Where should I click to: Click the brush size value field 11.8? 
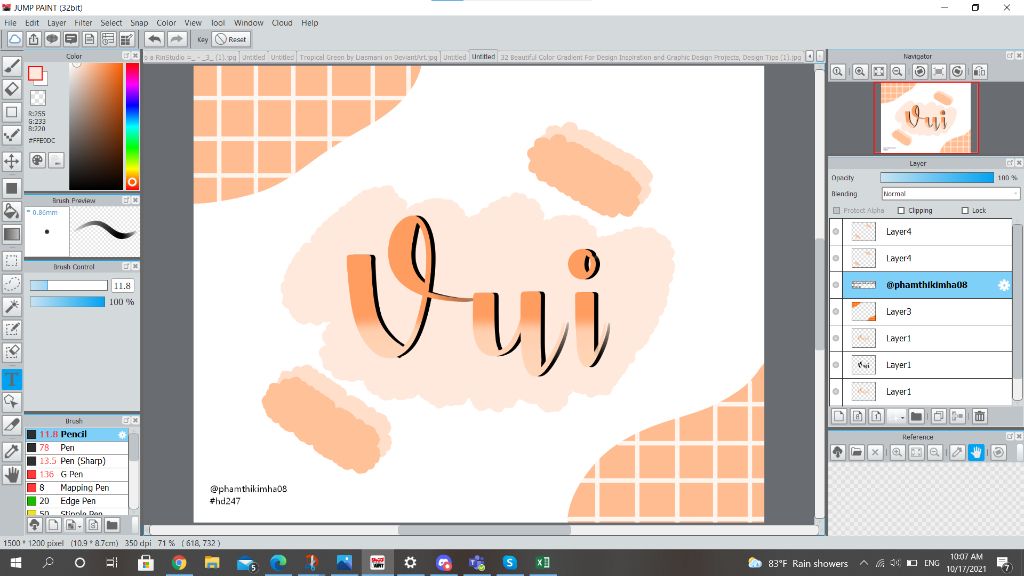point(123,285)
